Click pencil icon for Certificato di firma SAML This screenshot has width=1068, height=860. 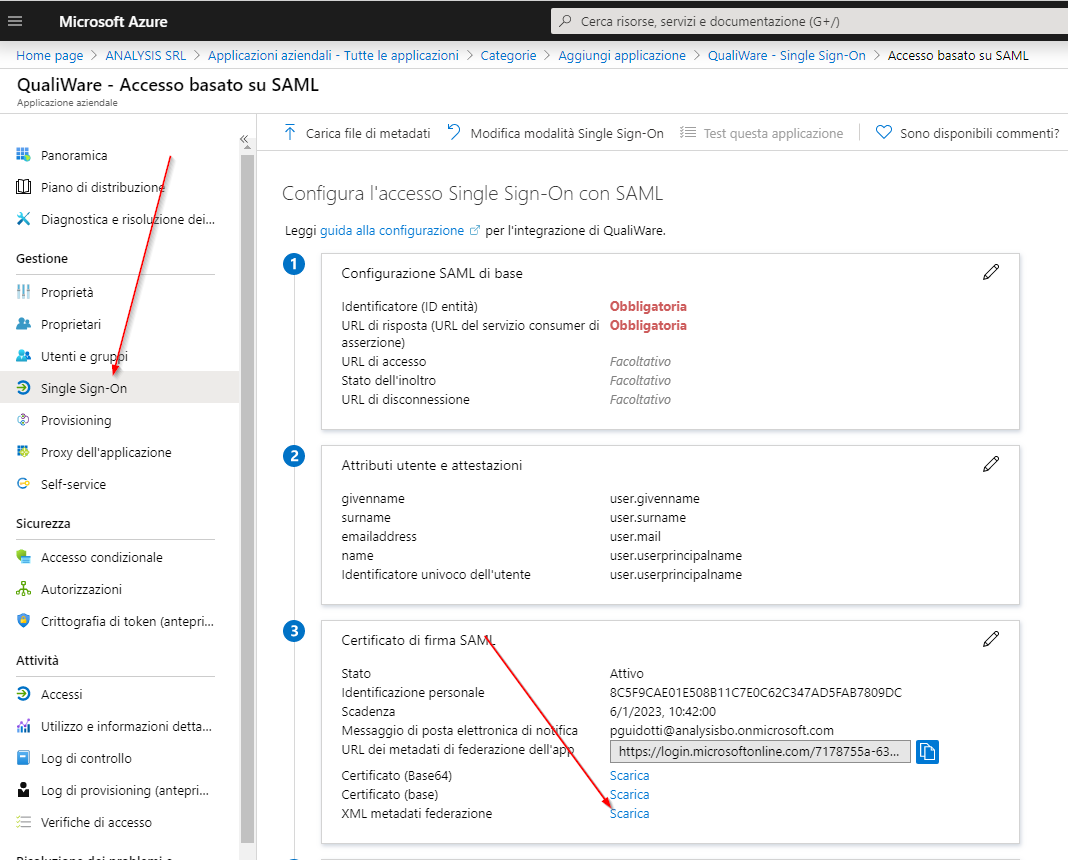click(x=991, y=638)
